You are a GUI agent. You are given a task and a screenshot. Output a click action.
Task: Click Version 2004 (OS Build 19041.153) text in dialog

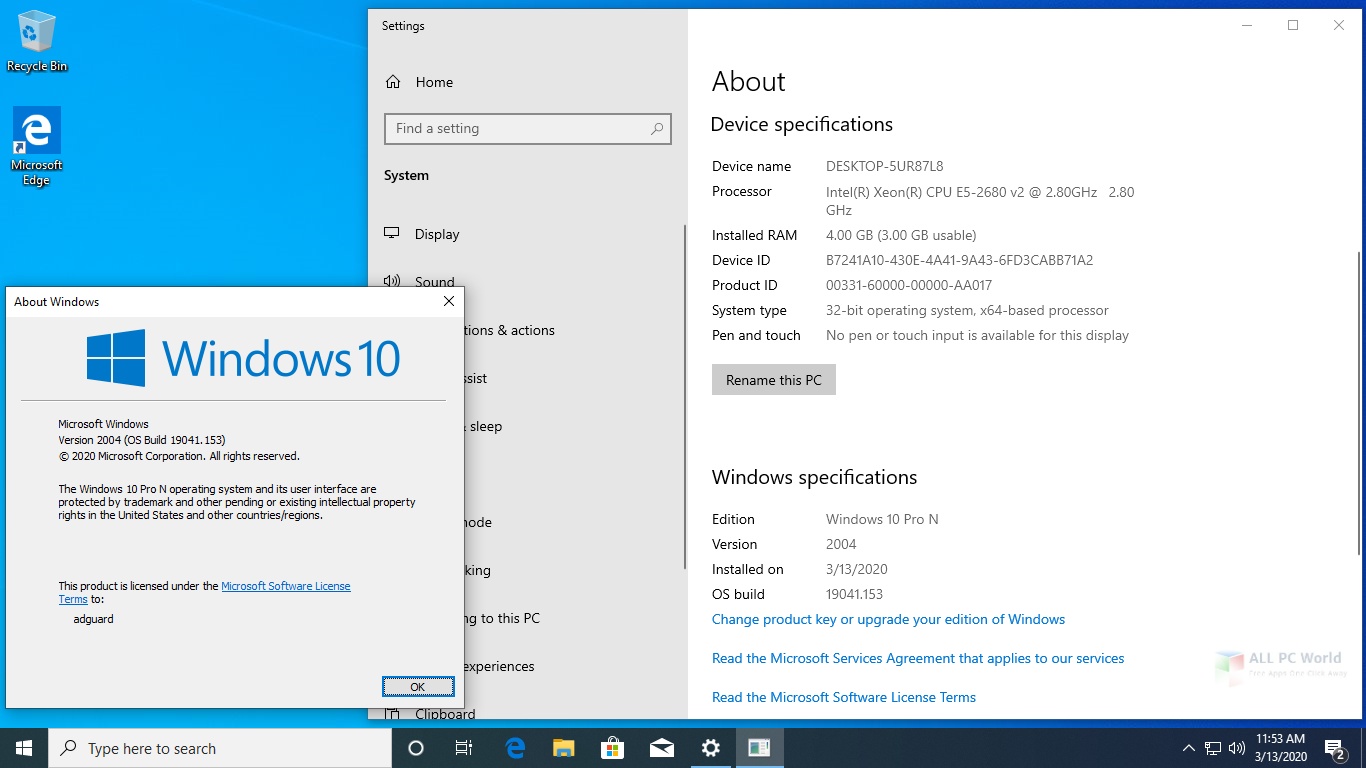(142, 440)
